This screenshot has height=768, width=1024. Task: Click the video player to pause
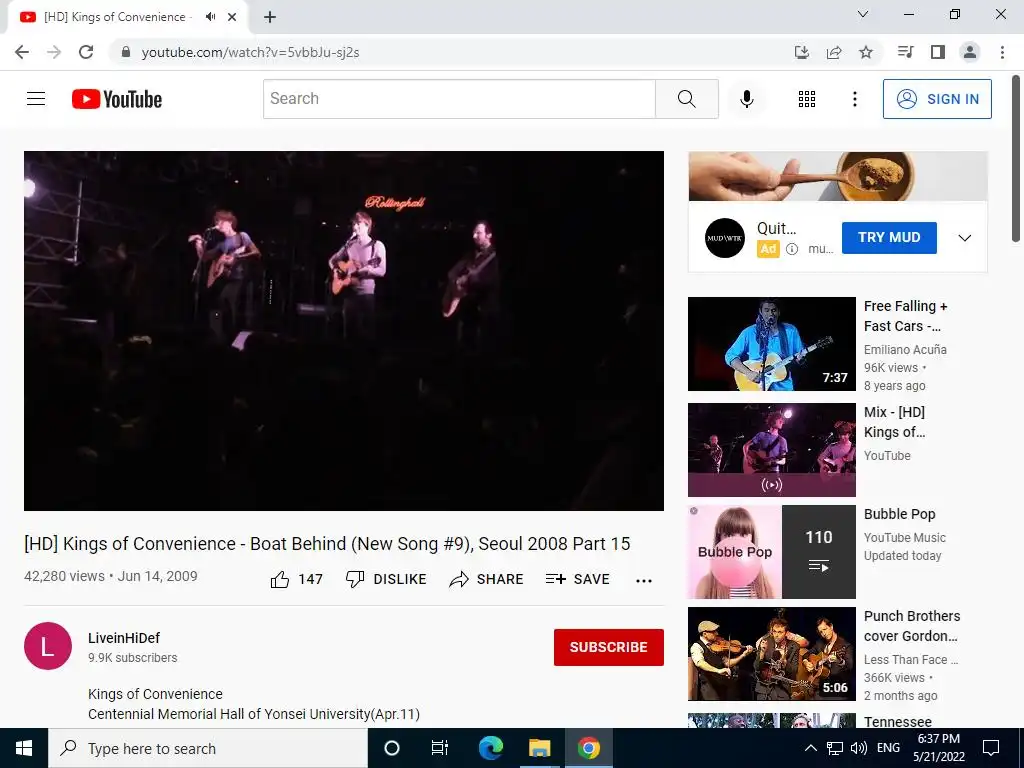tap(344, 331)
